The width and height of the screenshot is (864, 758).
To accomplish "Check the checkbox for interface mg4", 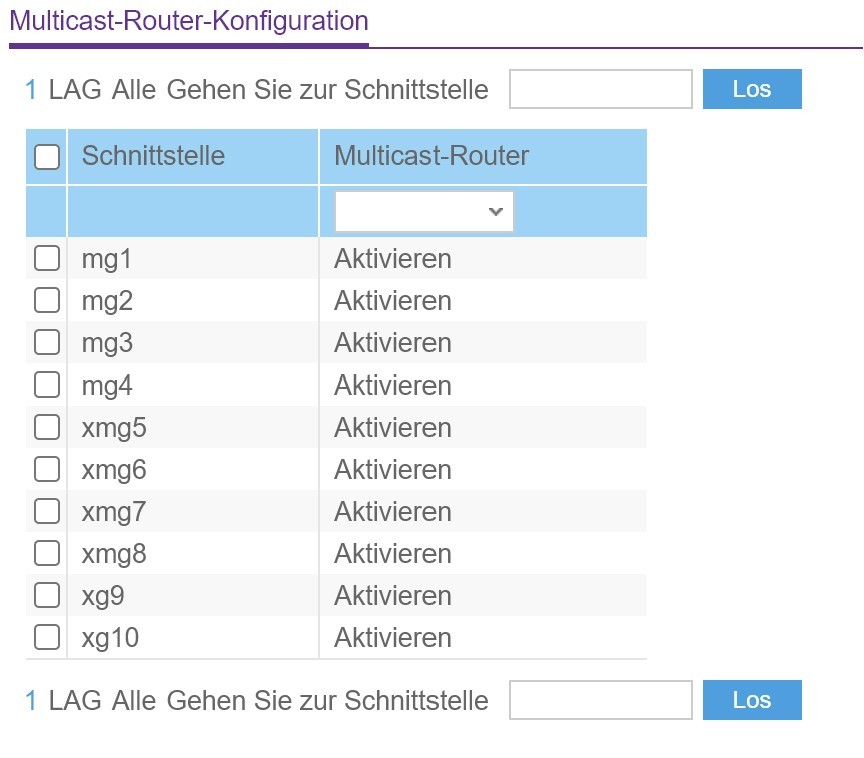I will pyautogui.click(x=46, y=384).
